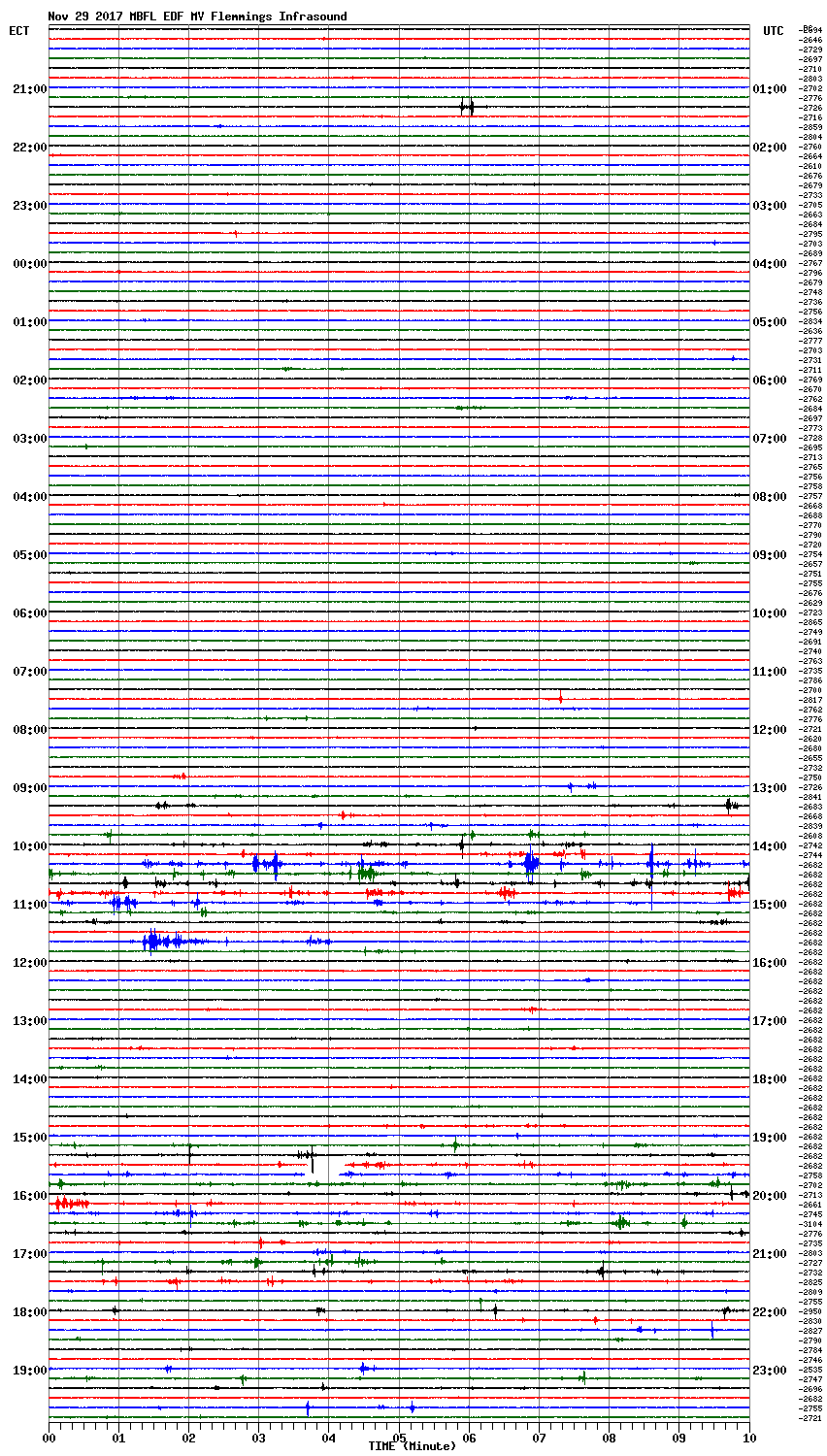Click the 10 minute tick label
This screenshot has width=827, height=1456.
pyautogui.click(x=748, y=1438)
